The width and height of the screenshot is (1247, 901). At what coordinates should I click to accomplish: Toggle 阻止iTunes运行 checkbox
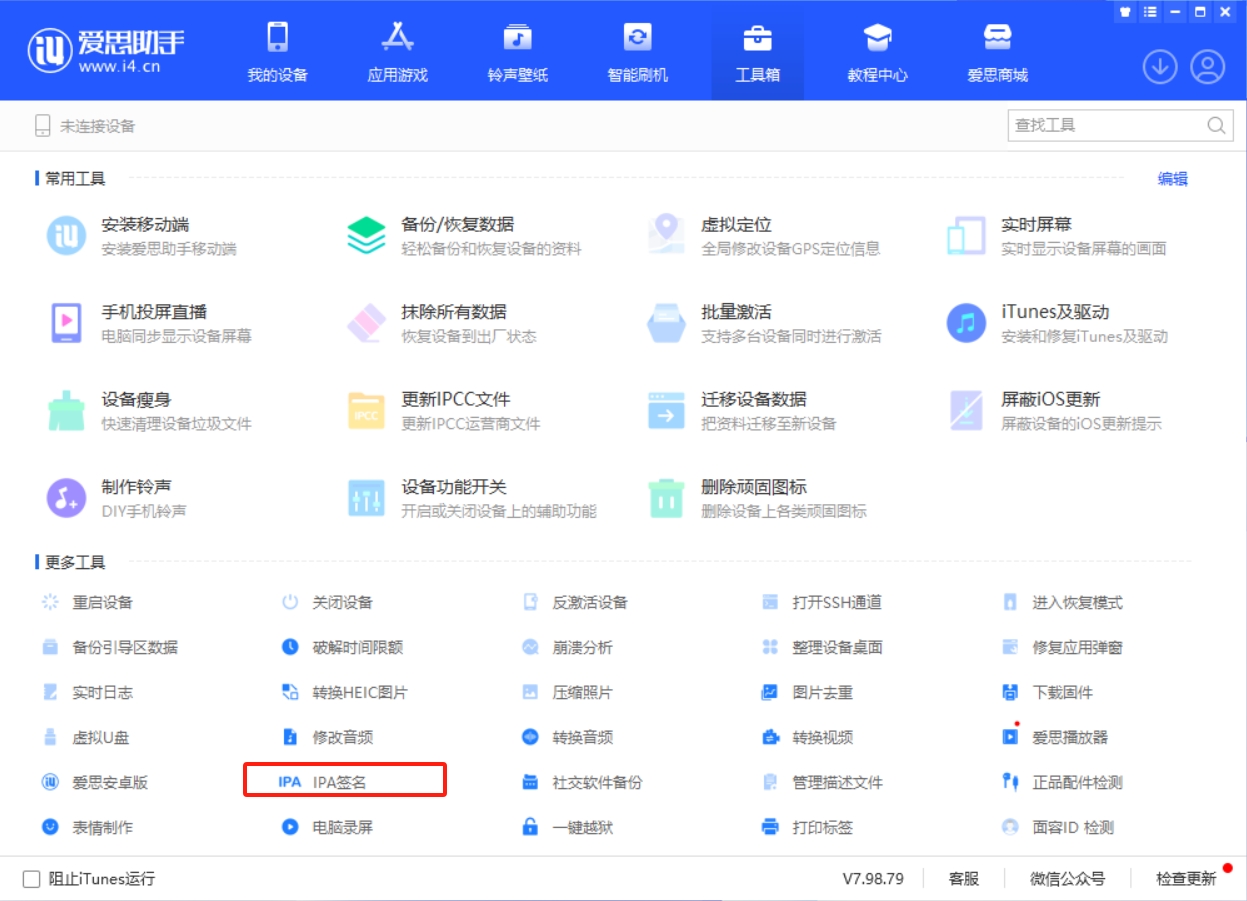(31, 879)
